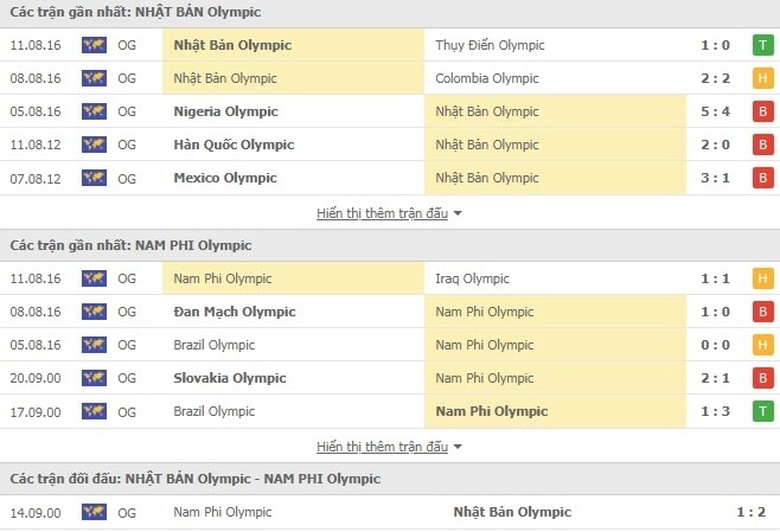Click the 5 : 4 score of Nigeria match

[715, 111]
